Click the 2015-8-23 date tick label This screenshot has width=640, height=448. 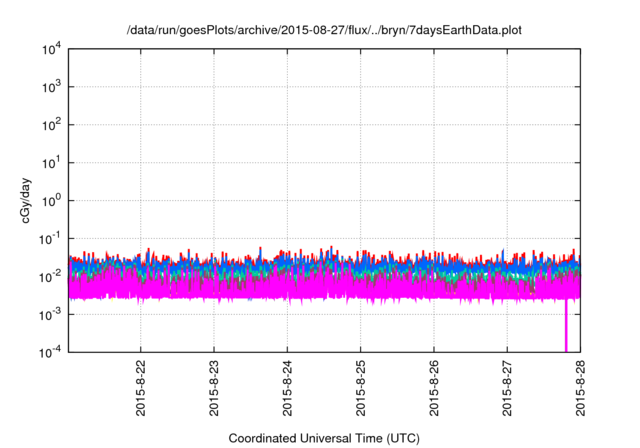click(x=214, y=388)
